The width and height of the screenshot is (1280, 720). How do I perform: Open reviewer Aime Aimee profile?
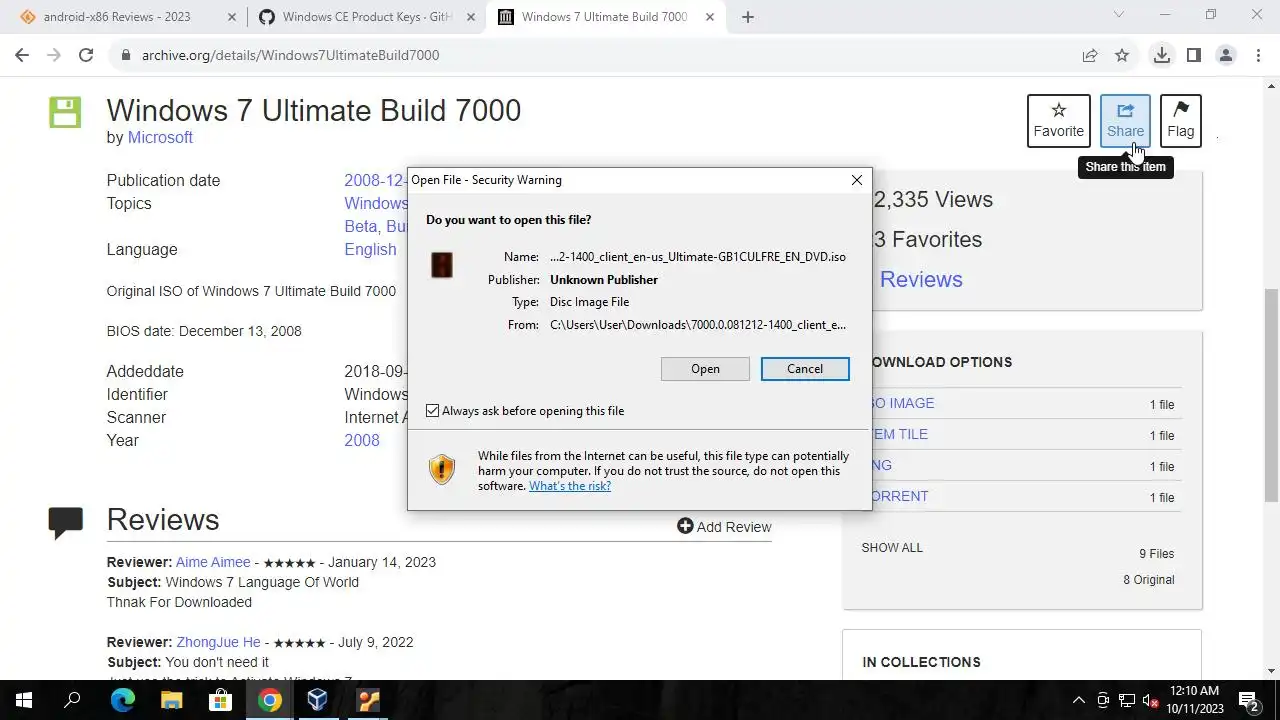click(213, 562)
